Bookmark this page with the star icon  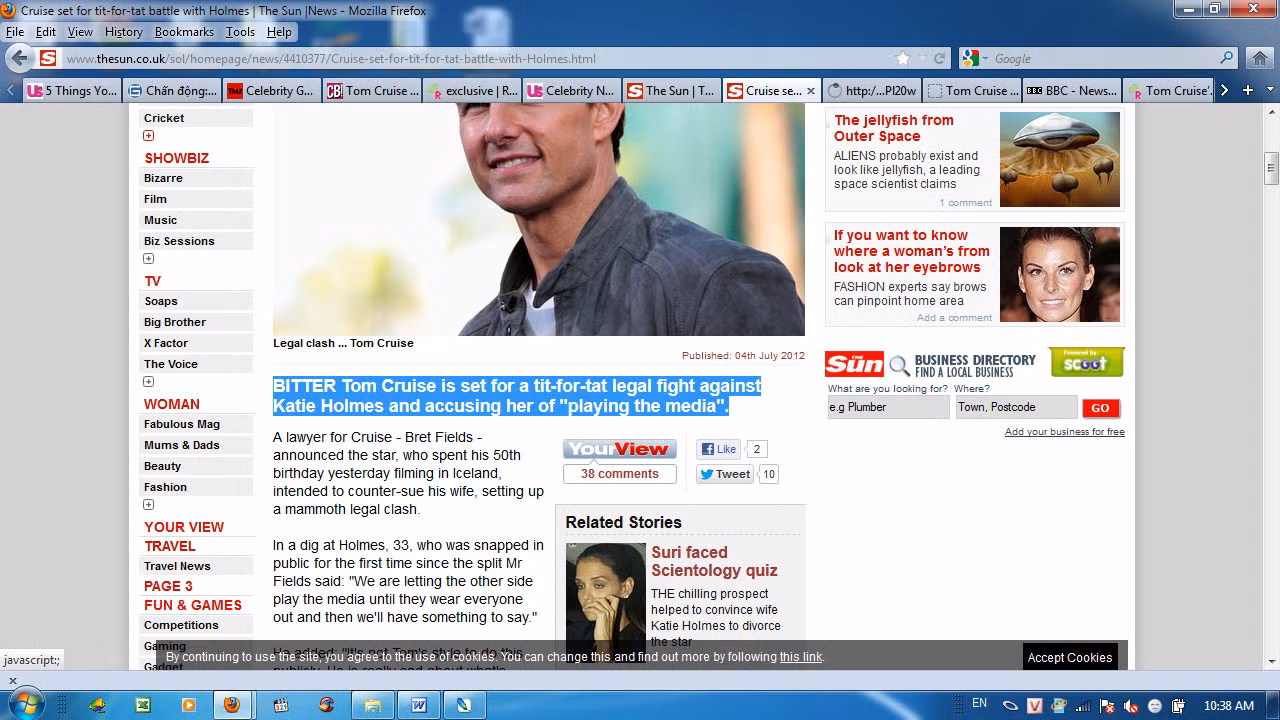coord(903,58)
